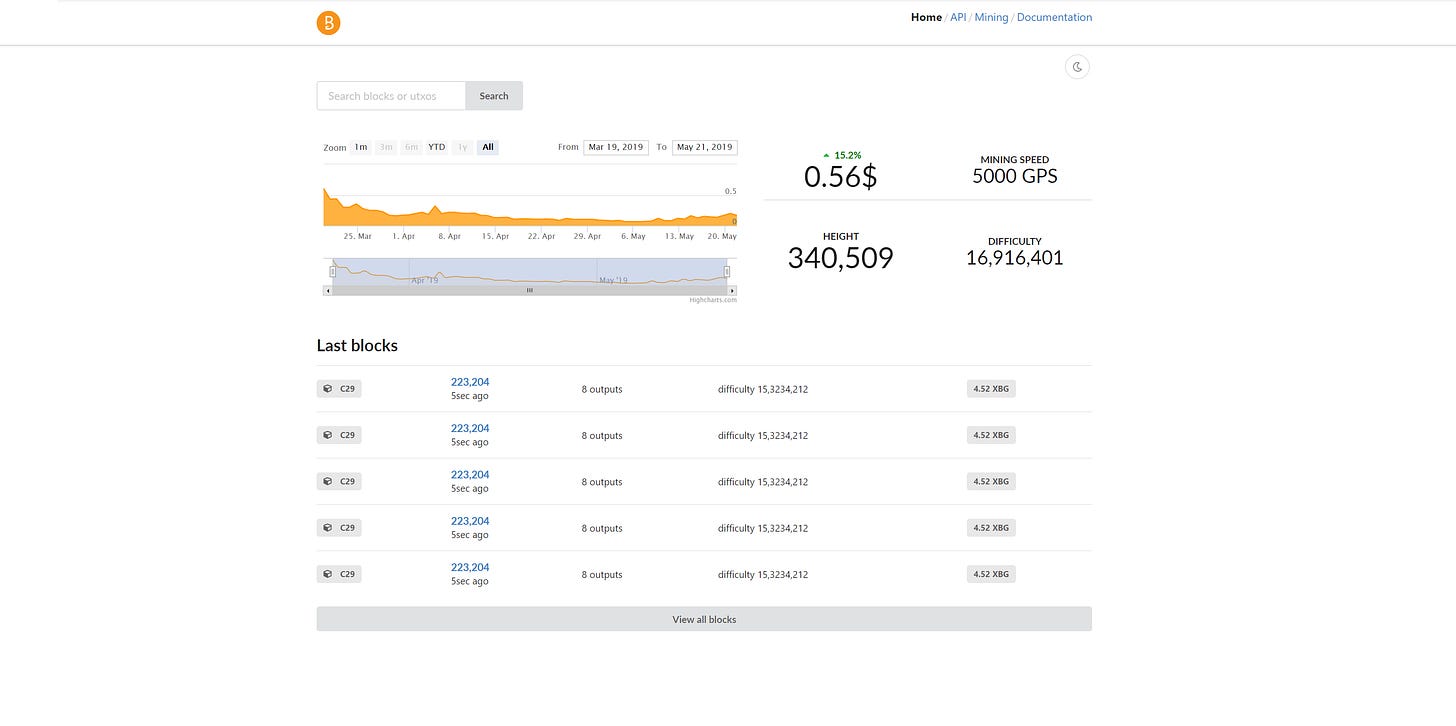Click the 25. Mar axis label
The image size is (1456, 726).
click(357, 236)
